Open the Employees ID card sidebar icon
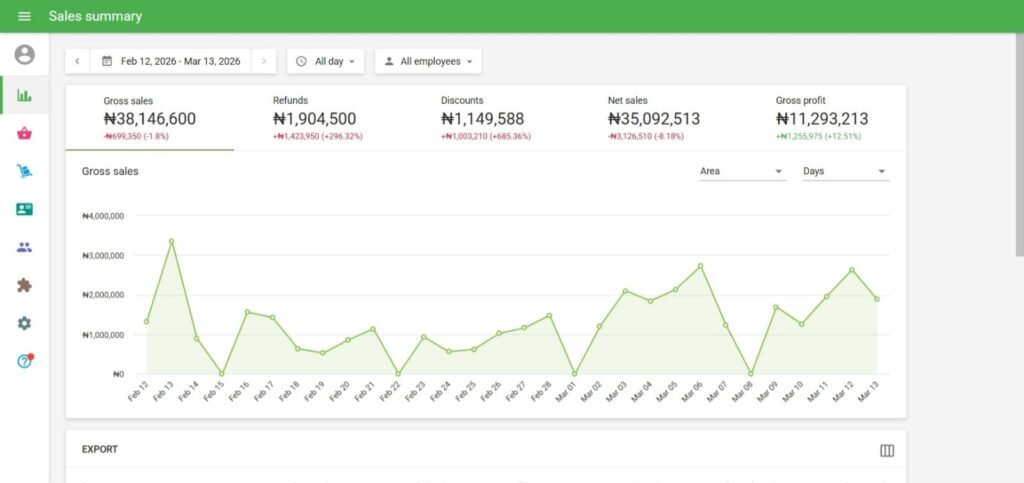The height and width of the screenshot is (483, 1024). (x=24, y=209)
